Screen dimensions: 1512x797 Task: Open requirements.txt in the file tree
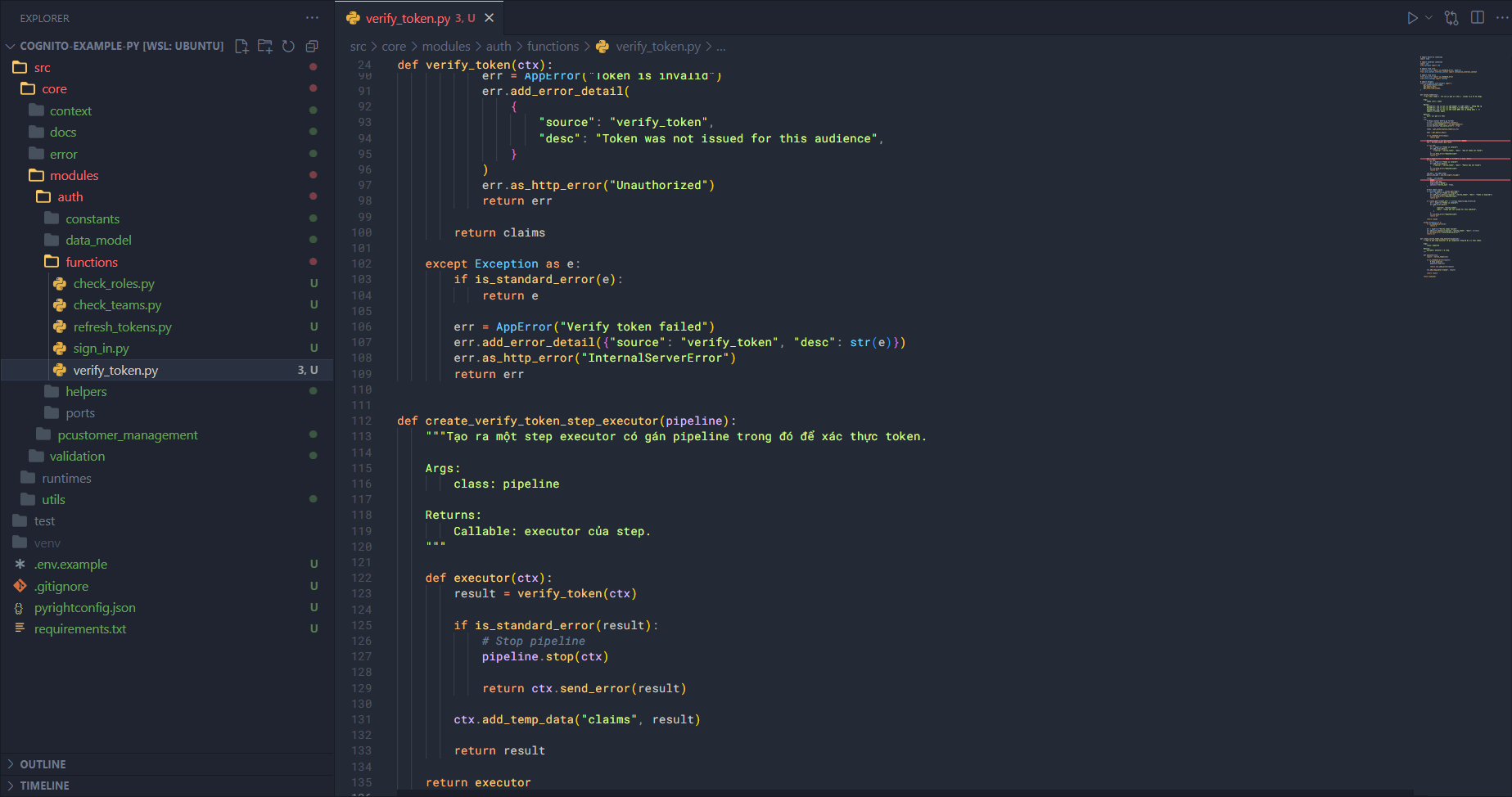click(x=80, y=629)
